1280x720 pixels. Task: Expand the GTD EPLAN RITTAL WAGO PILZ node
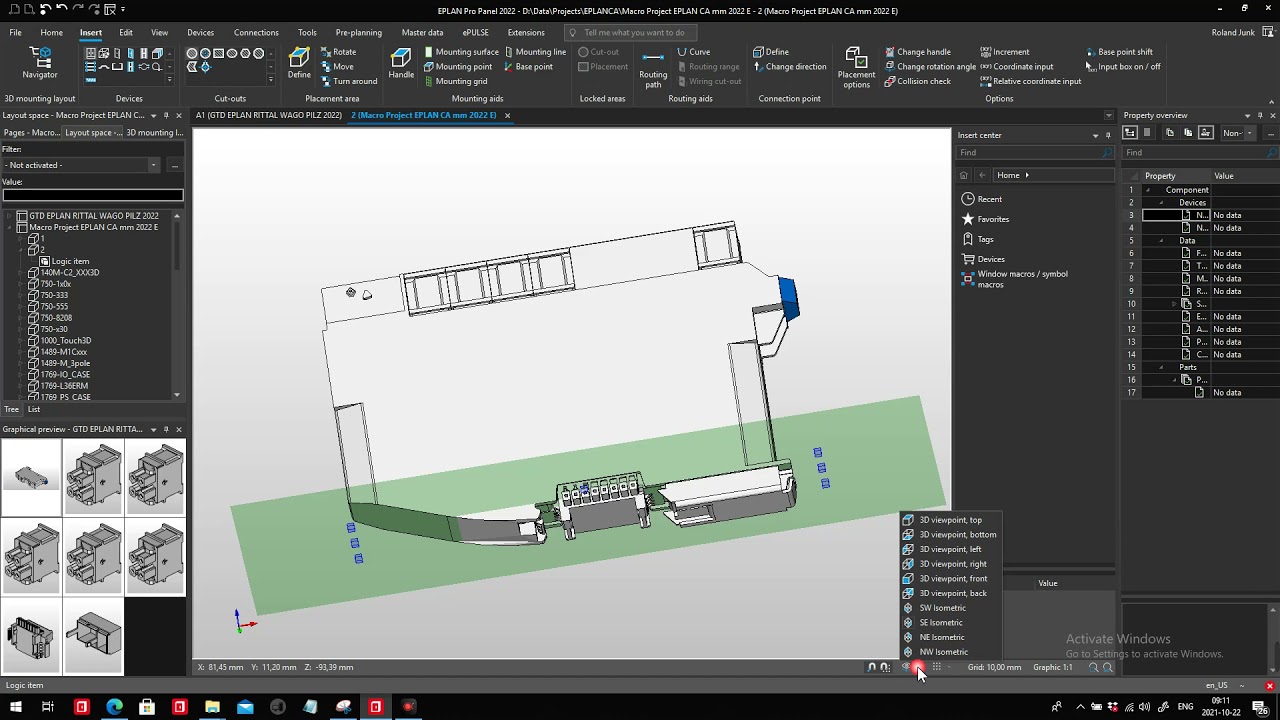tap(9, 216)
